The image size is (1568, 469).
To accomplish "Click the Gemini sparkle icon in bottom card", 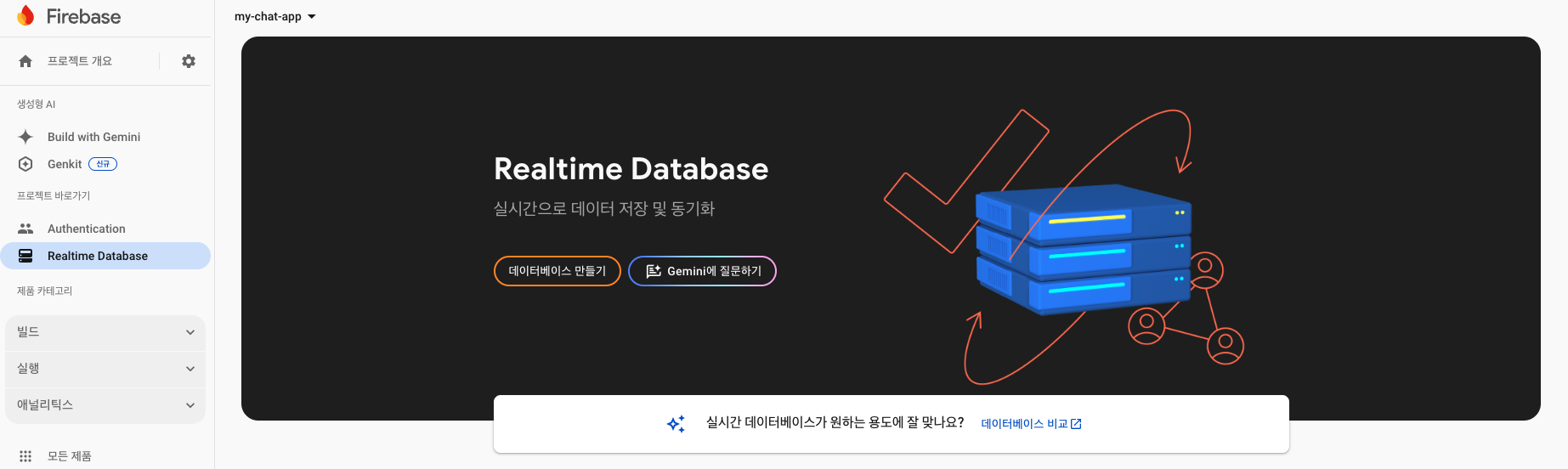I will click(676, 423).
